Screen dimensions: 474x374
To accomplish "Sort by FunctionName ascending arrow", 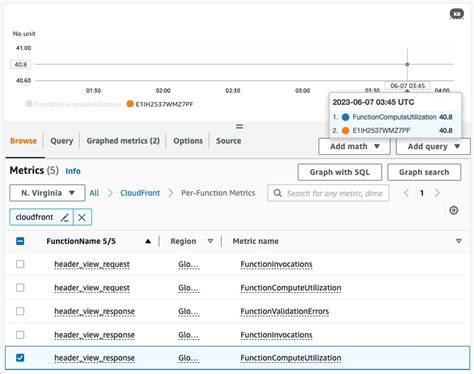I will coord(148,241).
